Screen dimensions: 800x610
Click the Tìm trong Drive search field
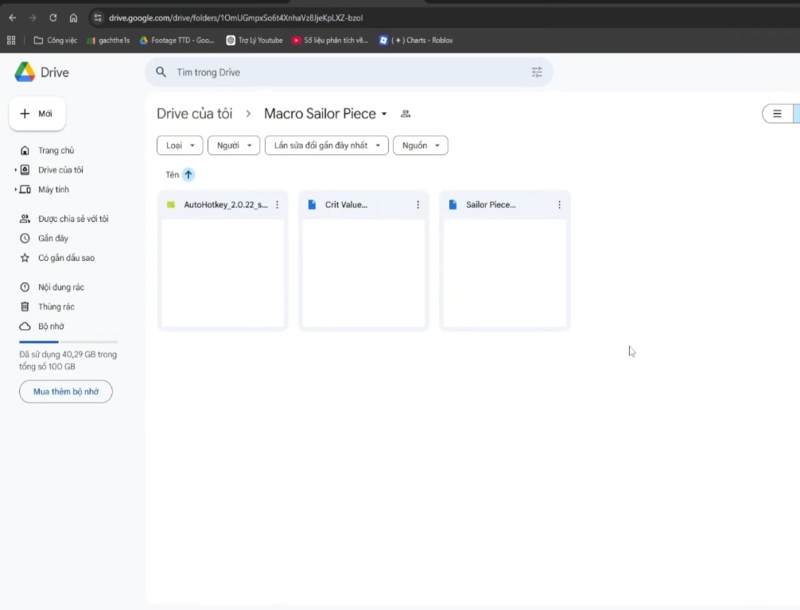pyautogui.click(x=340, y=72)
